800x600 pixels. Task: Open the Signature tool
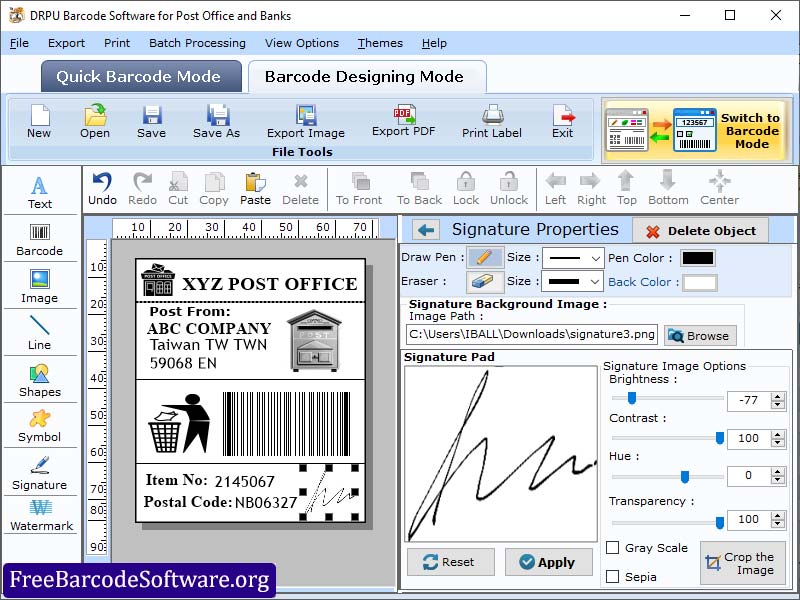[x=39, y=472]
